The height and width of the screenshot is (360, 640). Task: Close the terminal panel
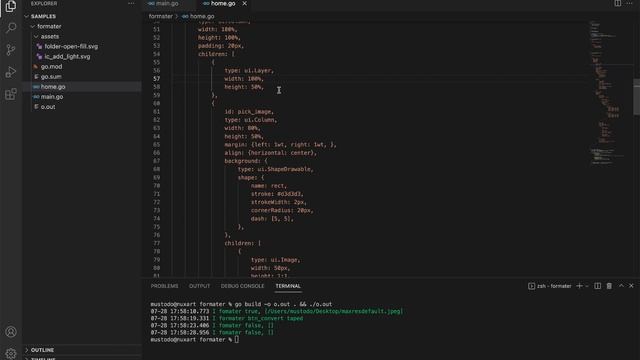tap(631, 286)
